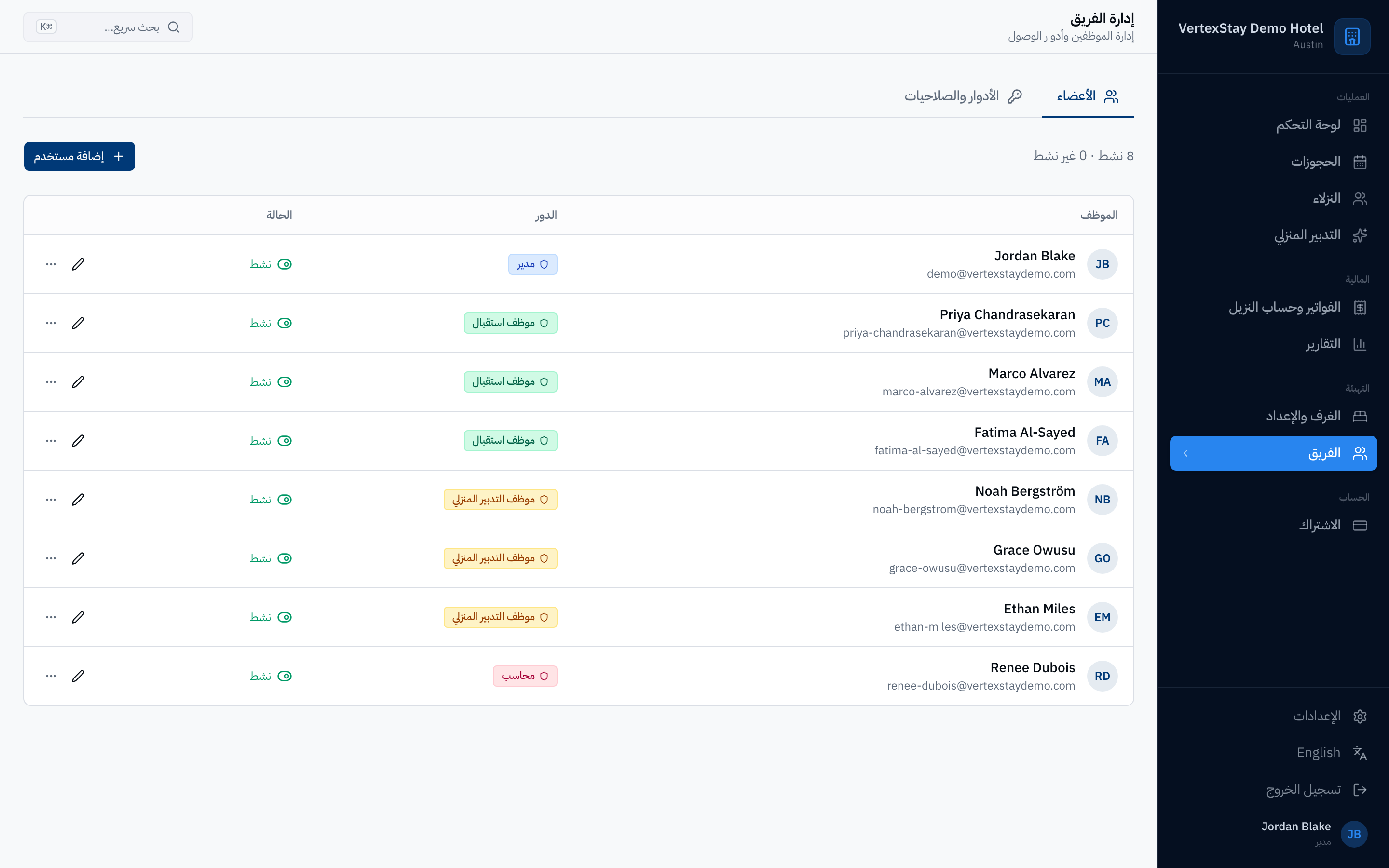The image size is (1389, 868).
Task: Edit Ethan Miles via pencil icon
Action: [x=78, y=617]
